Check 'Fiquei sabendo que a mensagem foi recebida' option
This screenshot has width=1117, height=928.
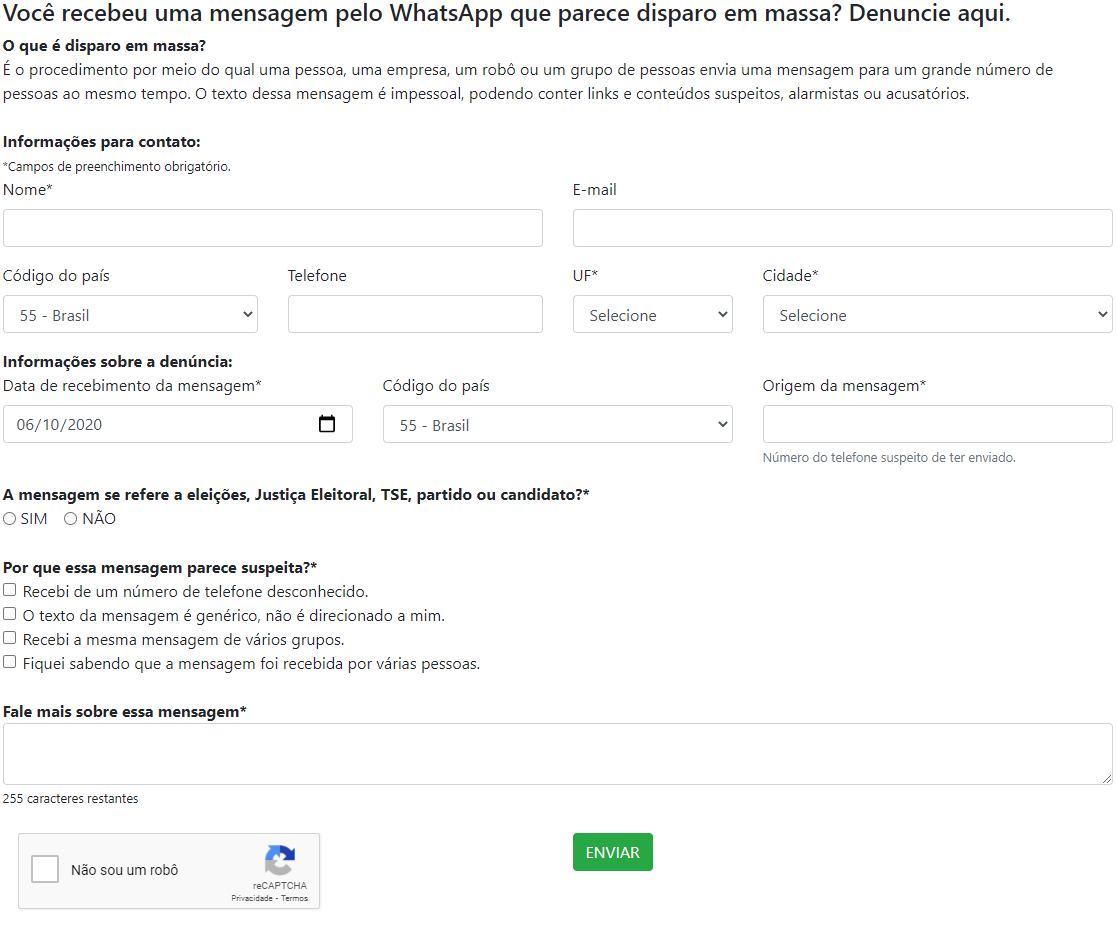pos(9,662)
